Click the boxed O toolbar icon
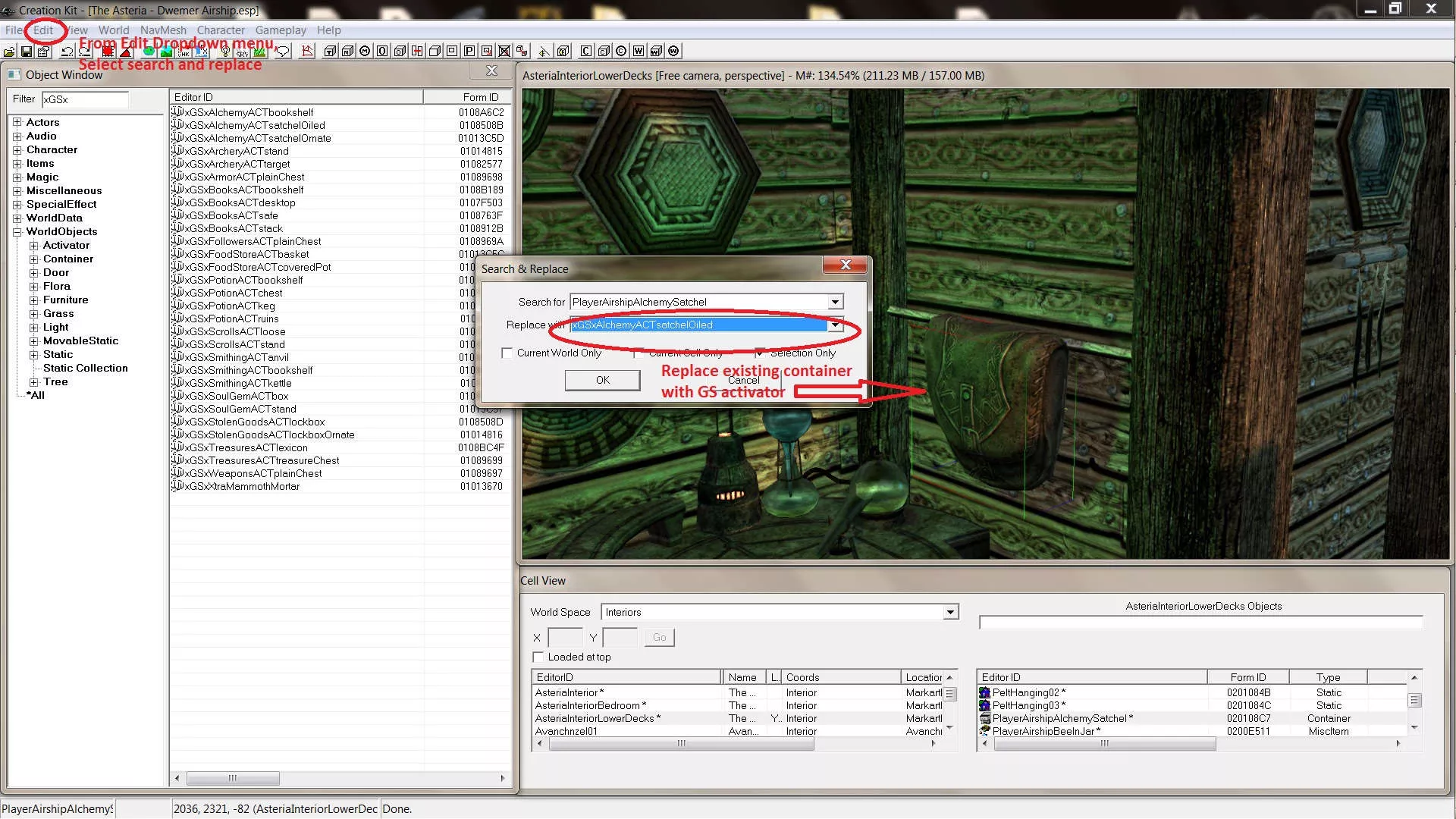The width and height of the screenshot is (1456, 819). point(382,52)
